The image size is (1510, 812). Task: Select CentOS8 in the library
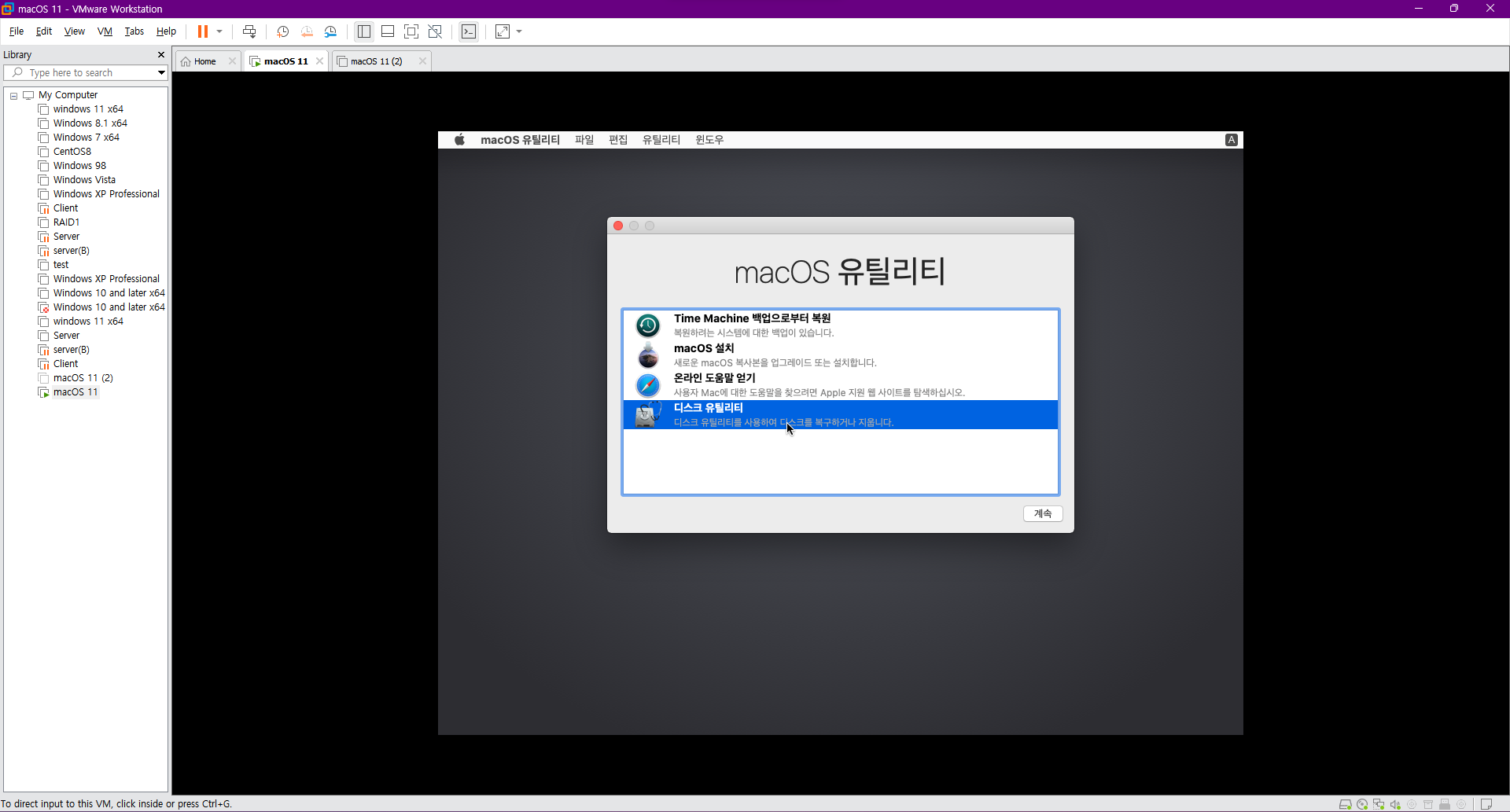point(72,152)
